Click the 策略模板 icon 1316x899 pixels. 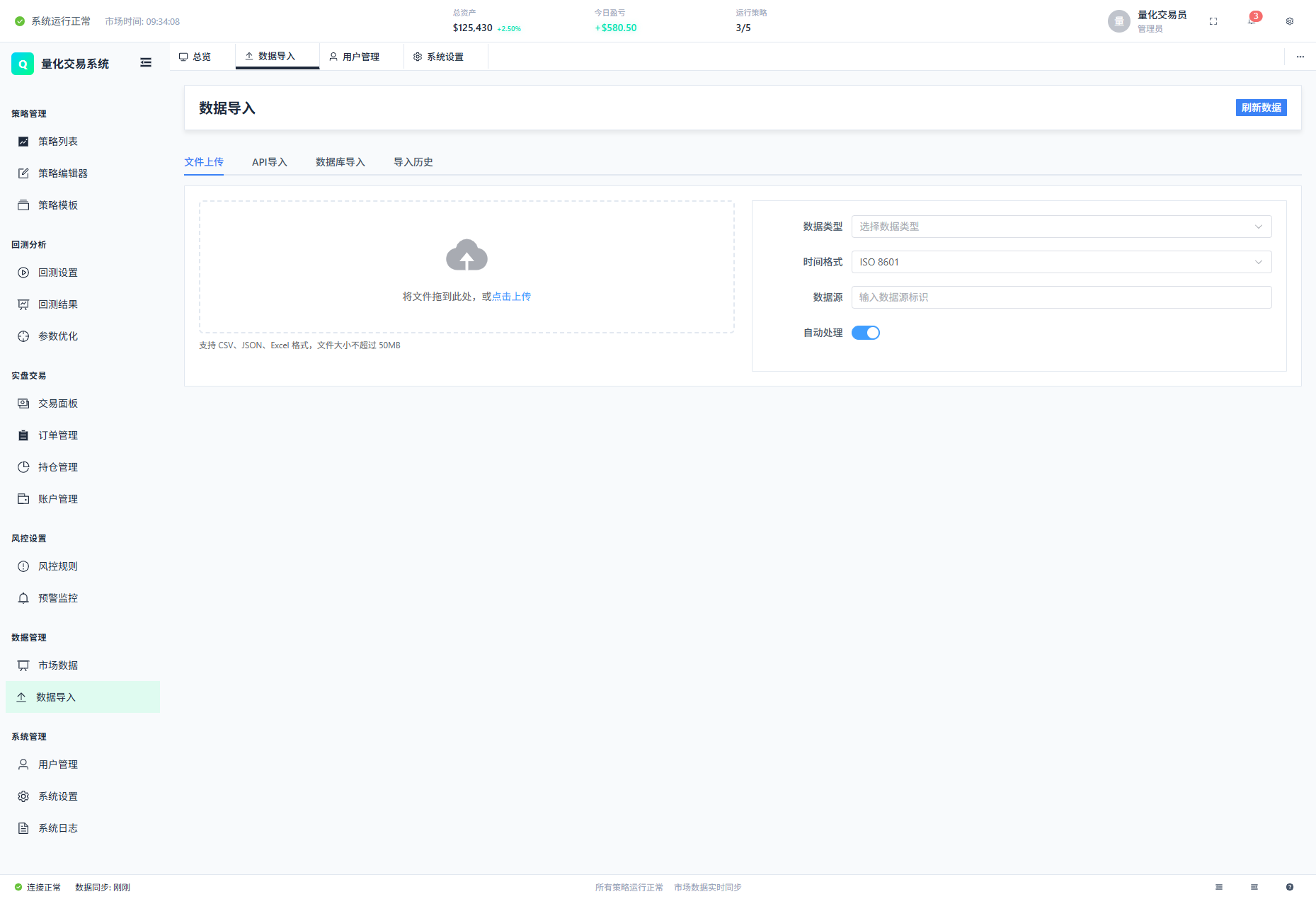(x=23, y=205)
